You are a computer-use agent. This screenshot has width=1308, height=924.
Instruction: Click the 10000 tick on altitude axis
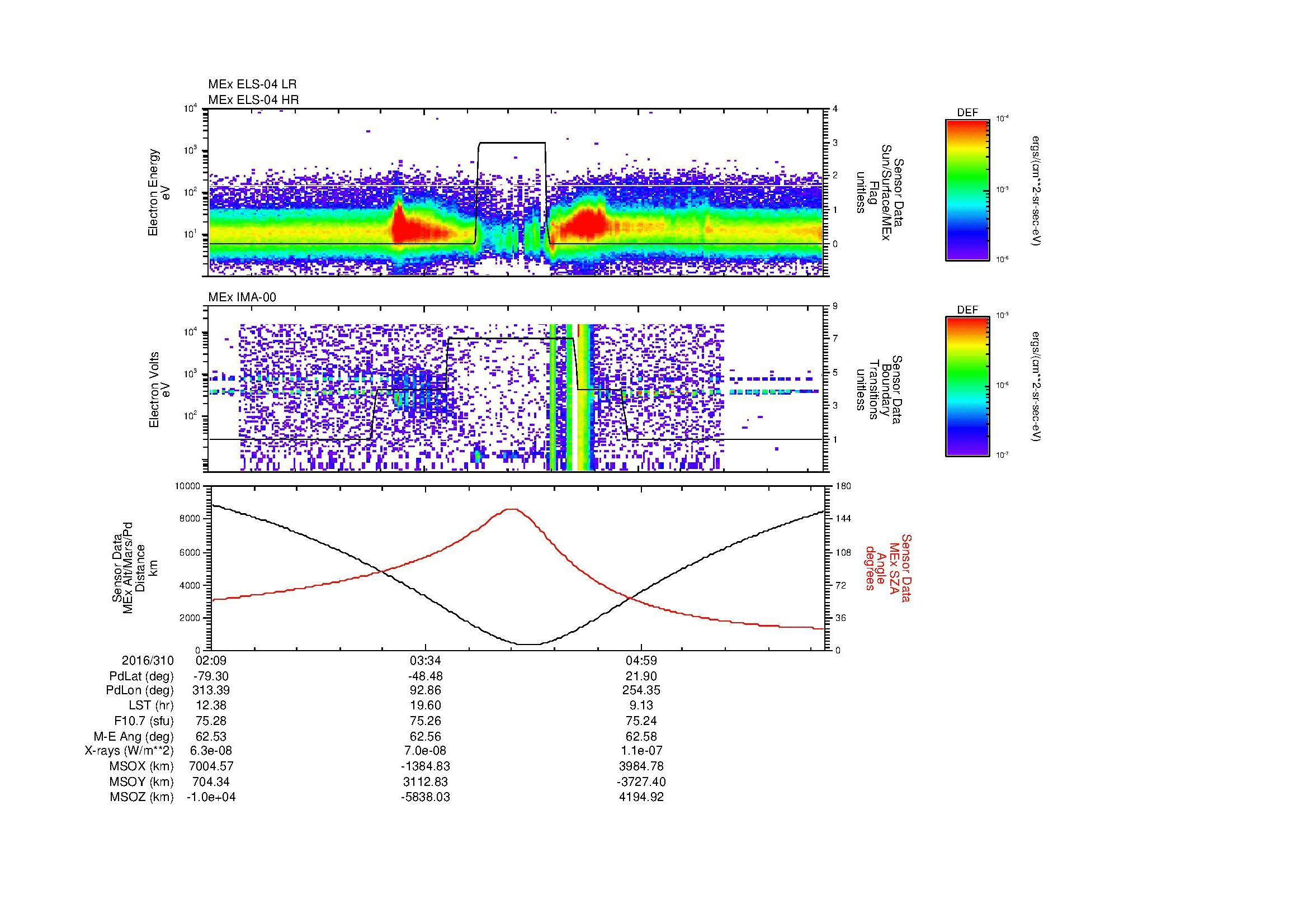[187, 486]
